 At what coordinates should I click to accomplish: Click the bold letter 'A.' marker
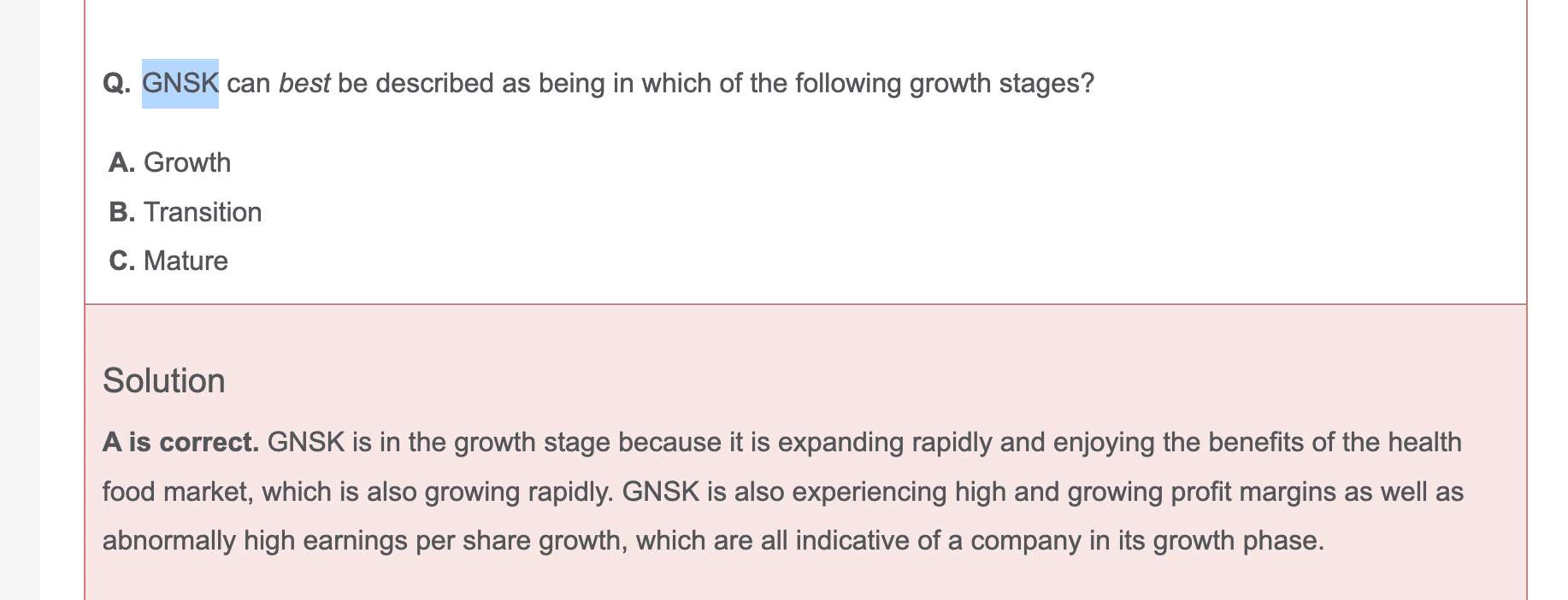point(122,162)
